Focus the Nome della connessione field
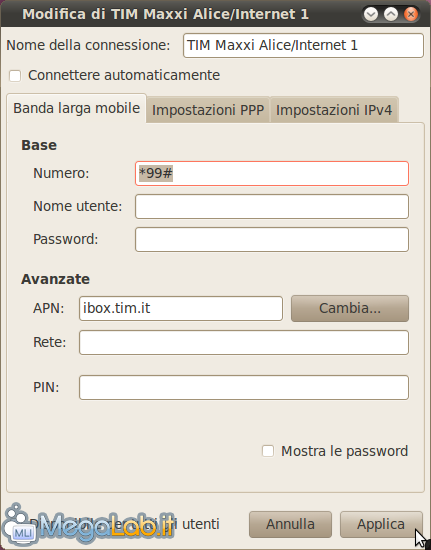 click(x=303, y=45)
